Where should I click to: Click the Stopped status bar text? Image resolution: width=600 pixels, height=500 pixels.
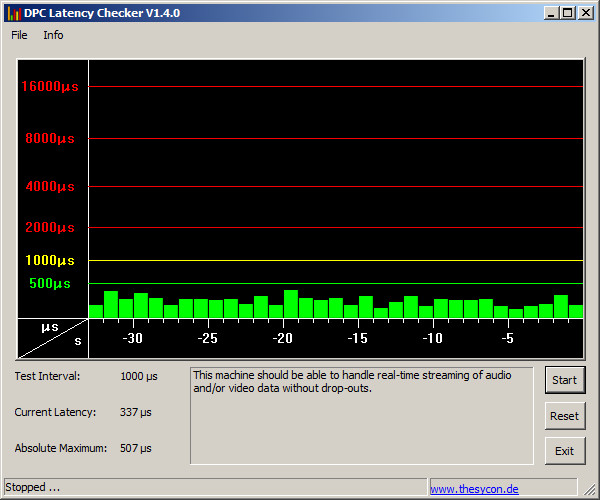[33, 487]
